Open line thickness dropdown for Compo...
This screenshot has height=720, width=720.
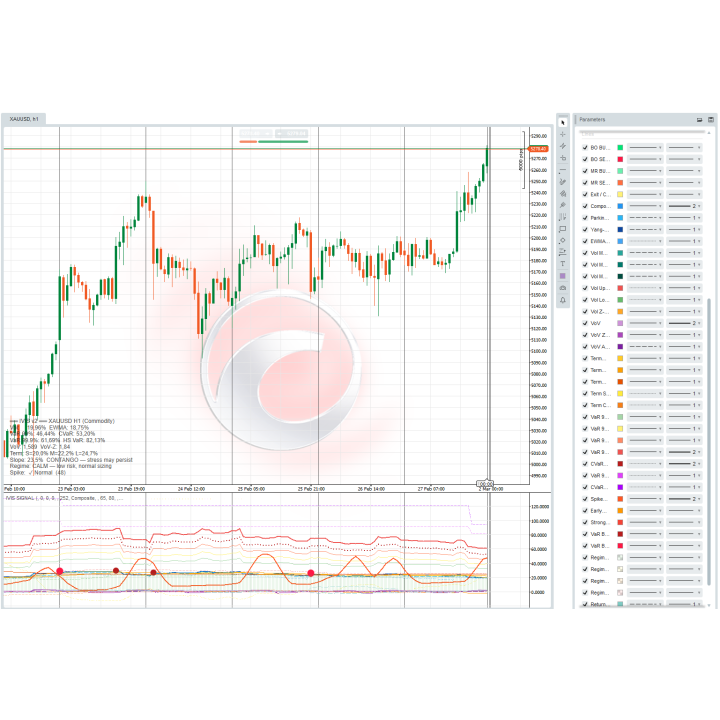[x=684, y=206]
